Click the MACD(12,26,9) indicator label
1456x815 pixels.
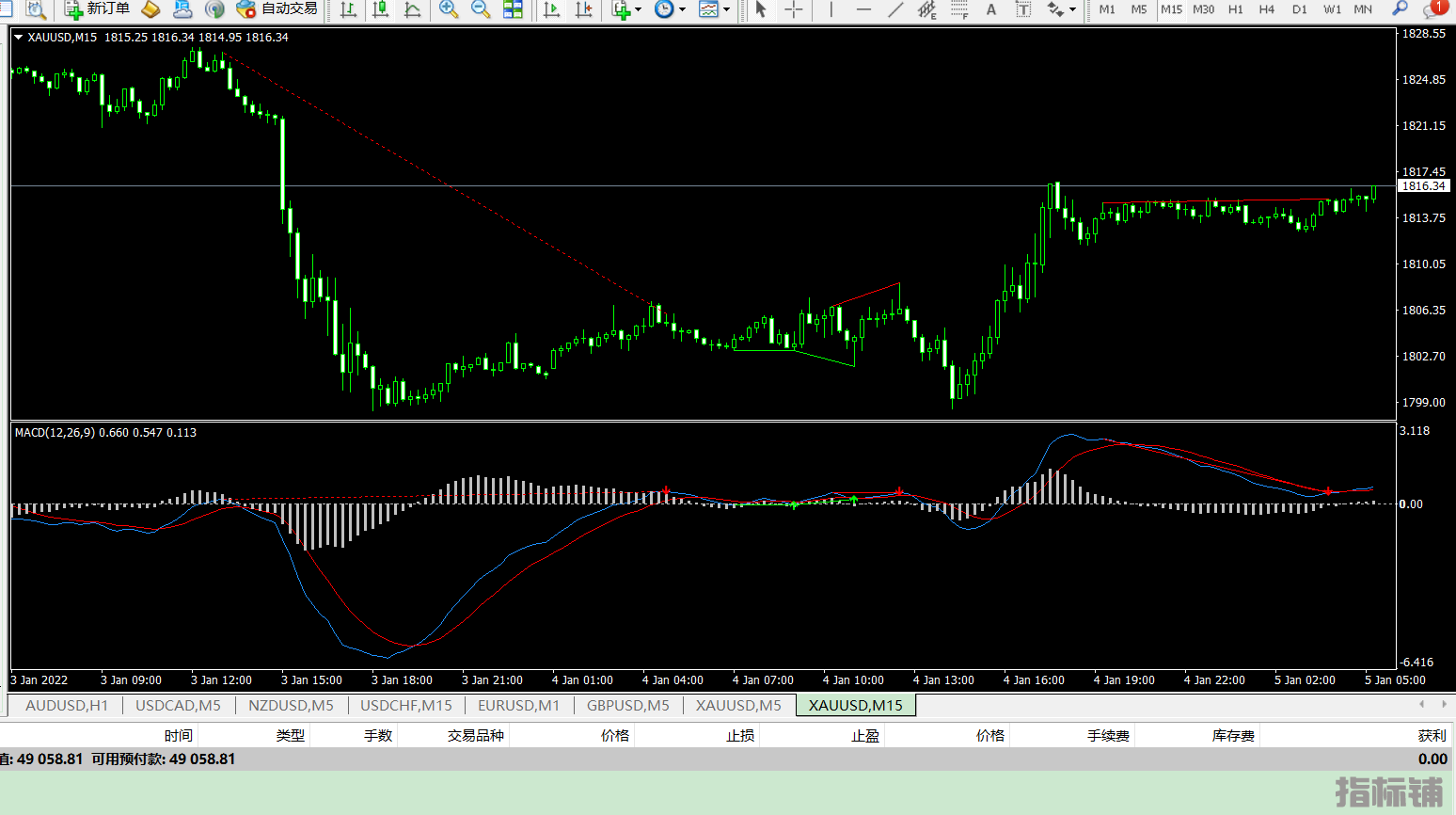[55, 433]
